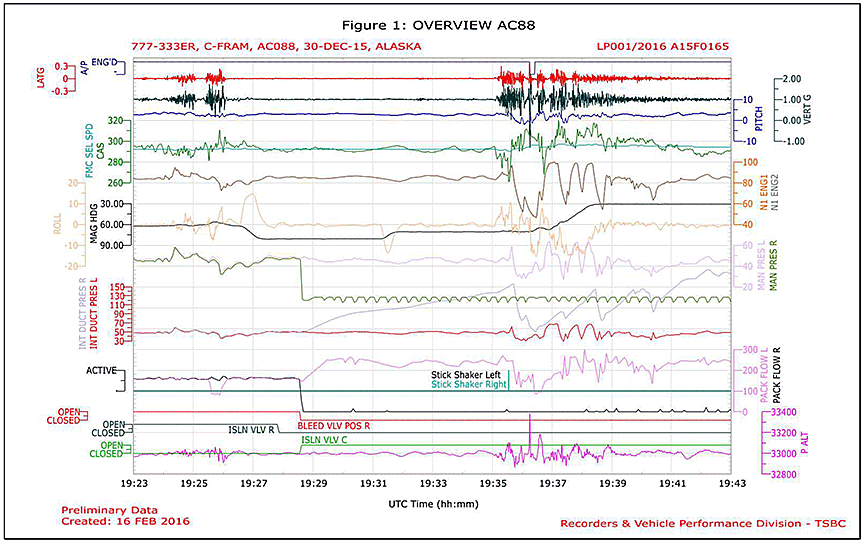
Task: Click the 19:29 tick on the time axis
Action: pyautogui.click(x=314, y=483)
